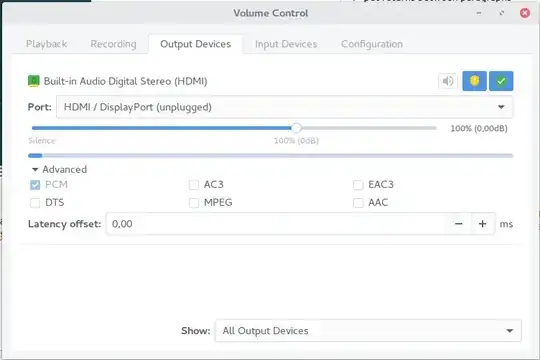Open the Port dropdown HDMI / DisplayPort
Screen dimensions: 540x360
click(284, 107)
